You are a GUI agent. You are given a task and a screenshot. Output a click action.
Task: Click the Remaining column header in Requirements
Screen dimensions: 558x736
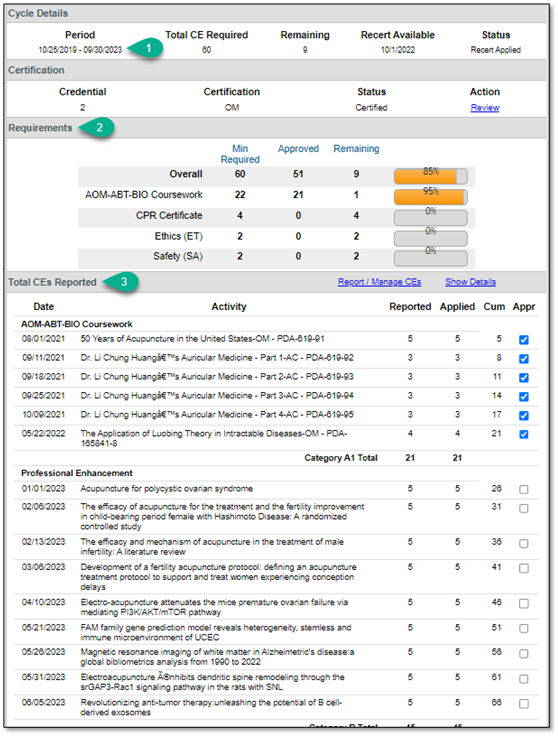tap(356, 149)
